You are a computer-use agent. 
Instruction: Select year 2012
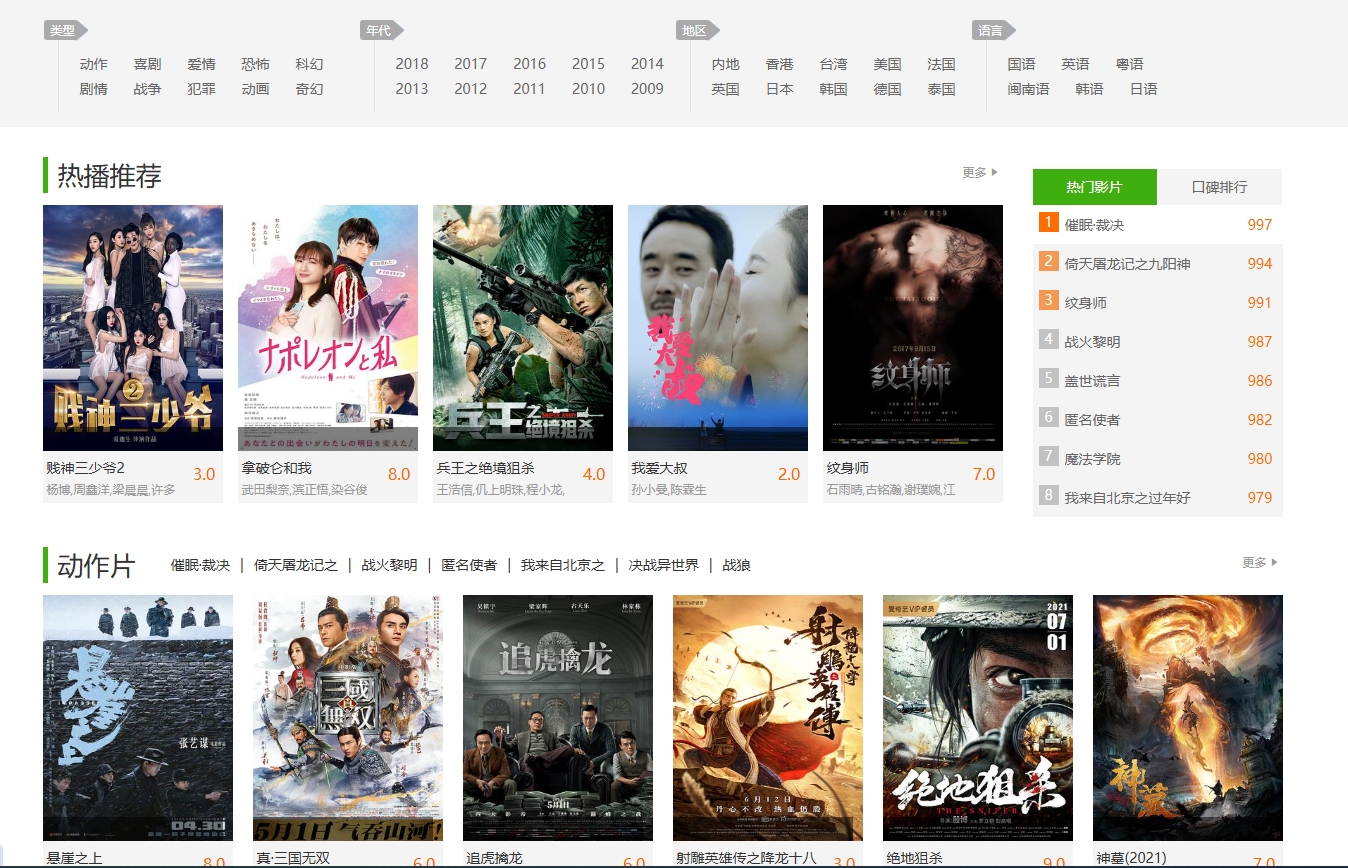[x=471, y=89]
